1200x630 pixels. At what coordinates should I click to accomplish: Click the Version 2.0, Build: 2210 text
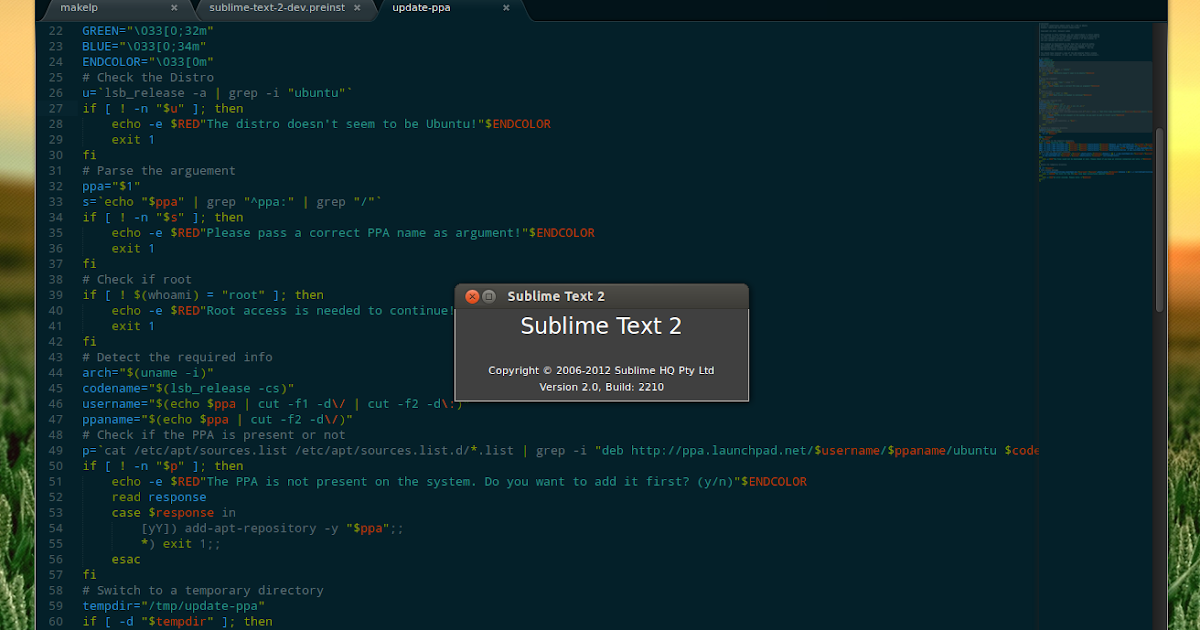(600, 386)
